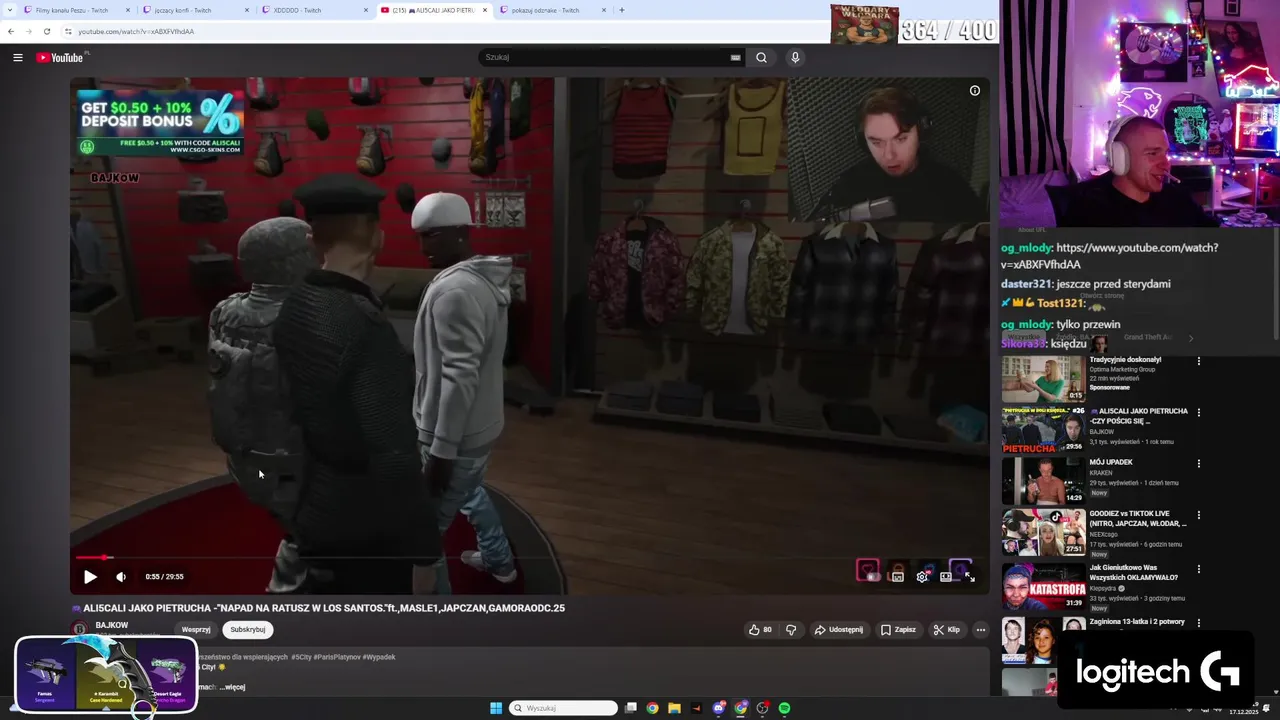
Task: Click the GET $0.50 deposit bonus banner
Action: 160,123
